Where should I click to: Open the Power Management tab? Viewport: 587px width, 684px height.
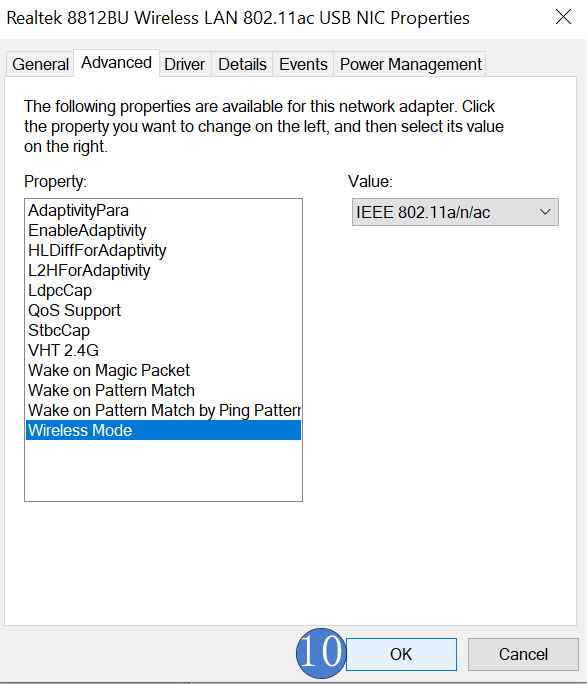tap(410, 65)
